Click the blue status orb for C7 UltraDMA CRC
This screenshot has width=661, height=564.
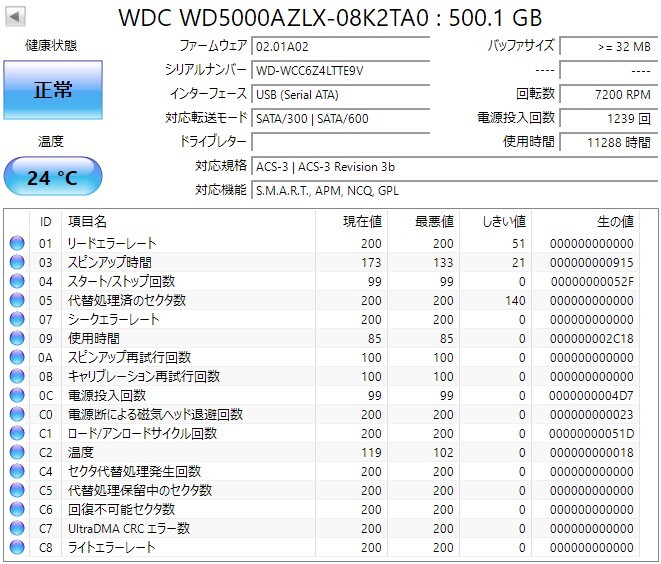[17, 528]
